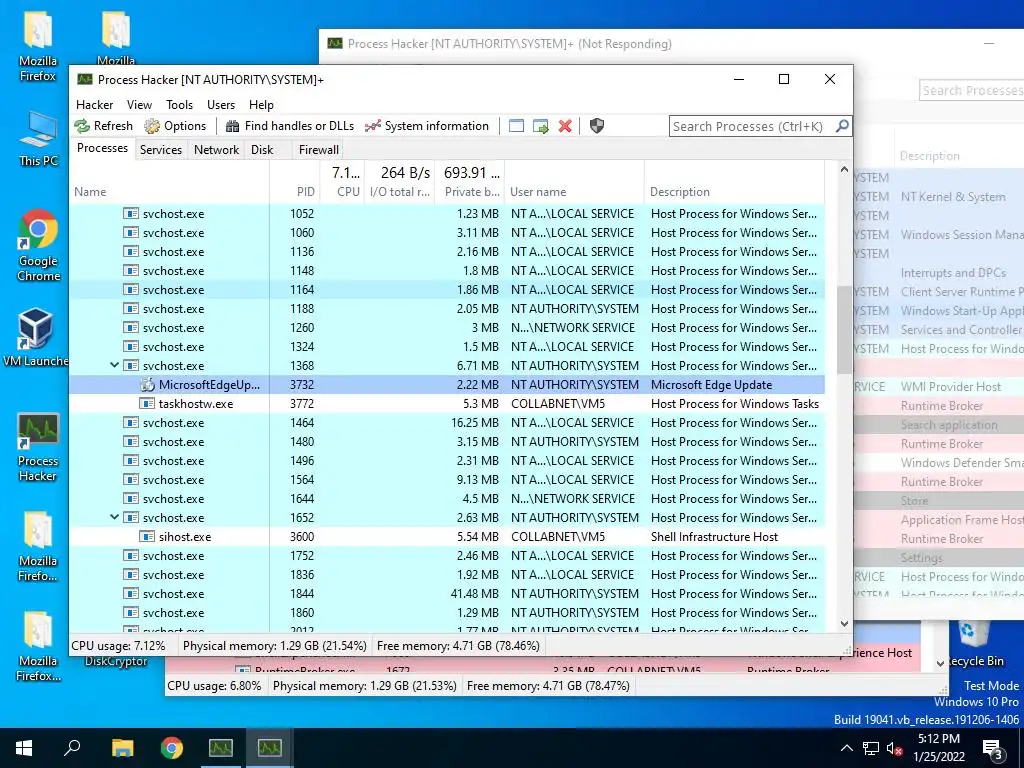Image resolution: width=1024 pixels, height=768 pixels.
Task: Click the Windows Start button
Action: 24,748
